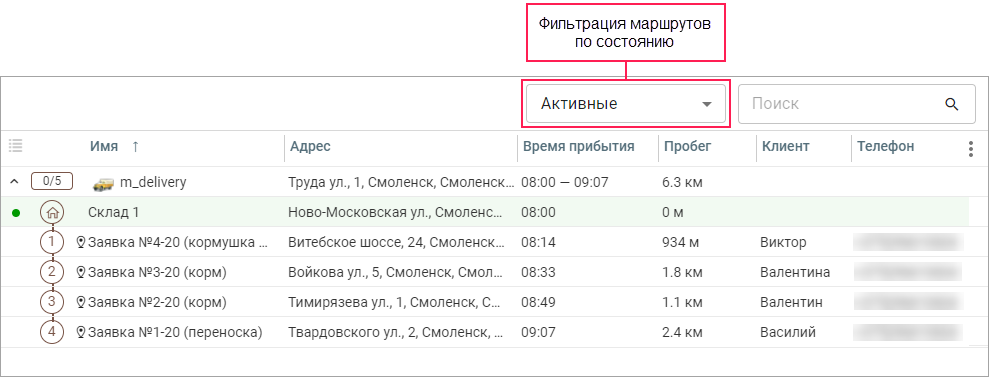Click the Адрес column header
989x377 pixels.
point(310,146)
